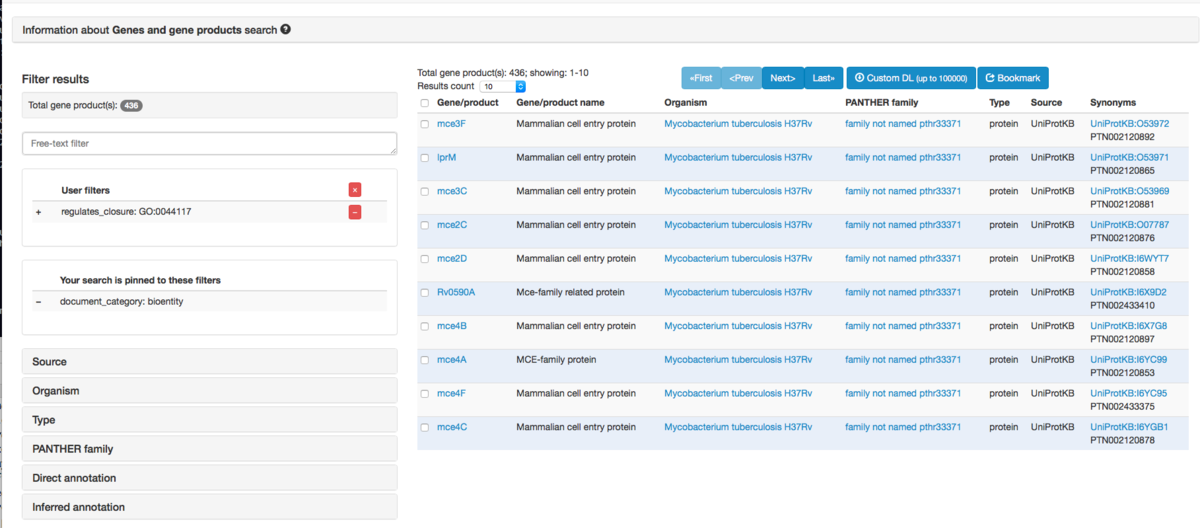
Task: Check the box for mce4B row
Action: pos(425,326)
